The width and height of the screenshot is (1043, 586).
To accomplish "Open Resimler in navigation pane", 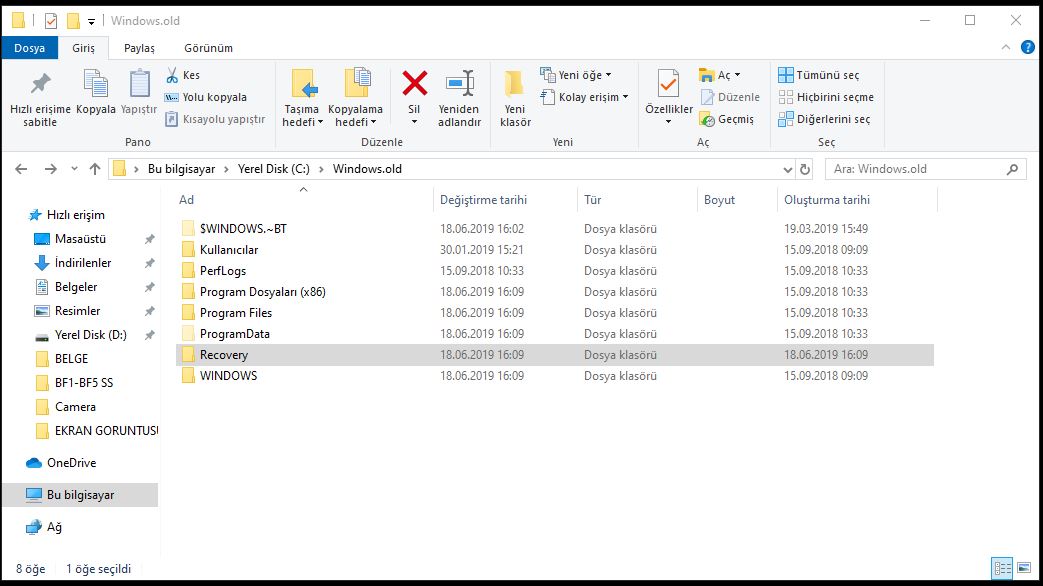I will pos(68,311).
